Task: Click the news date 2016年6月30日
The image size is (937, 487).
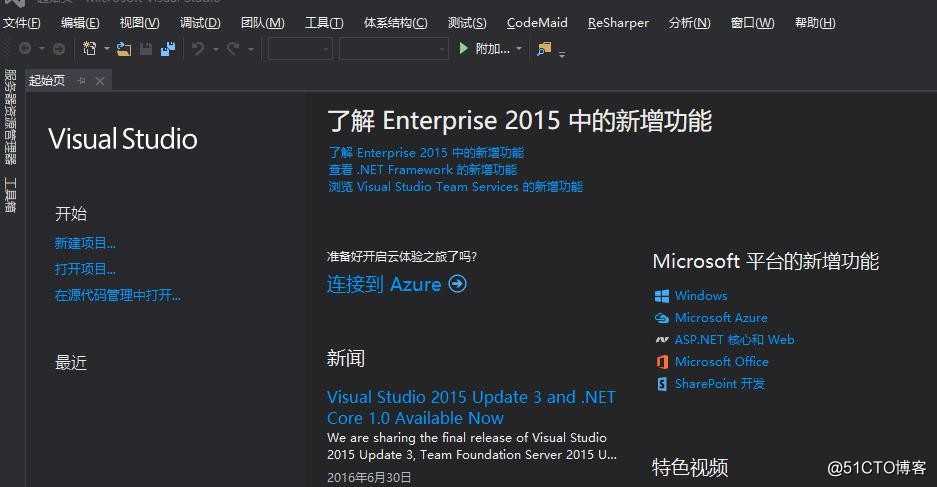Action: (369, 477)
